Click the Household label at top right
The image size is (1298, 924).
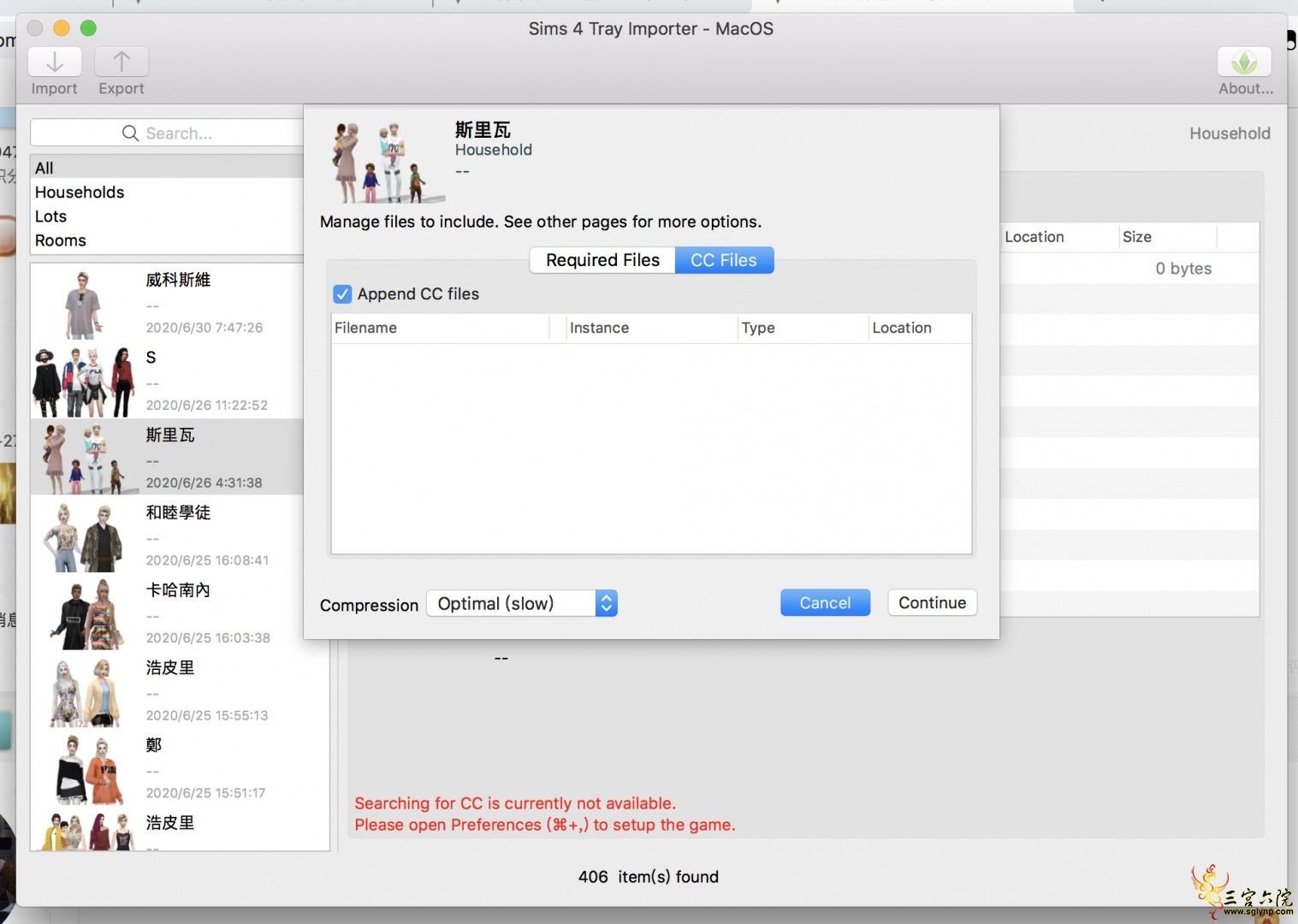pos(1230,133)
